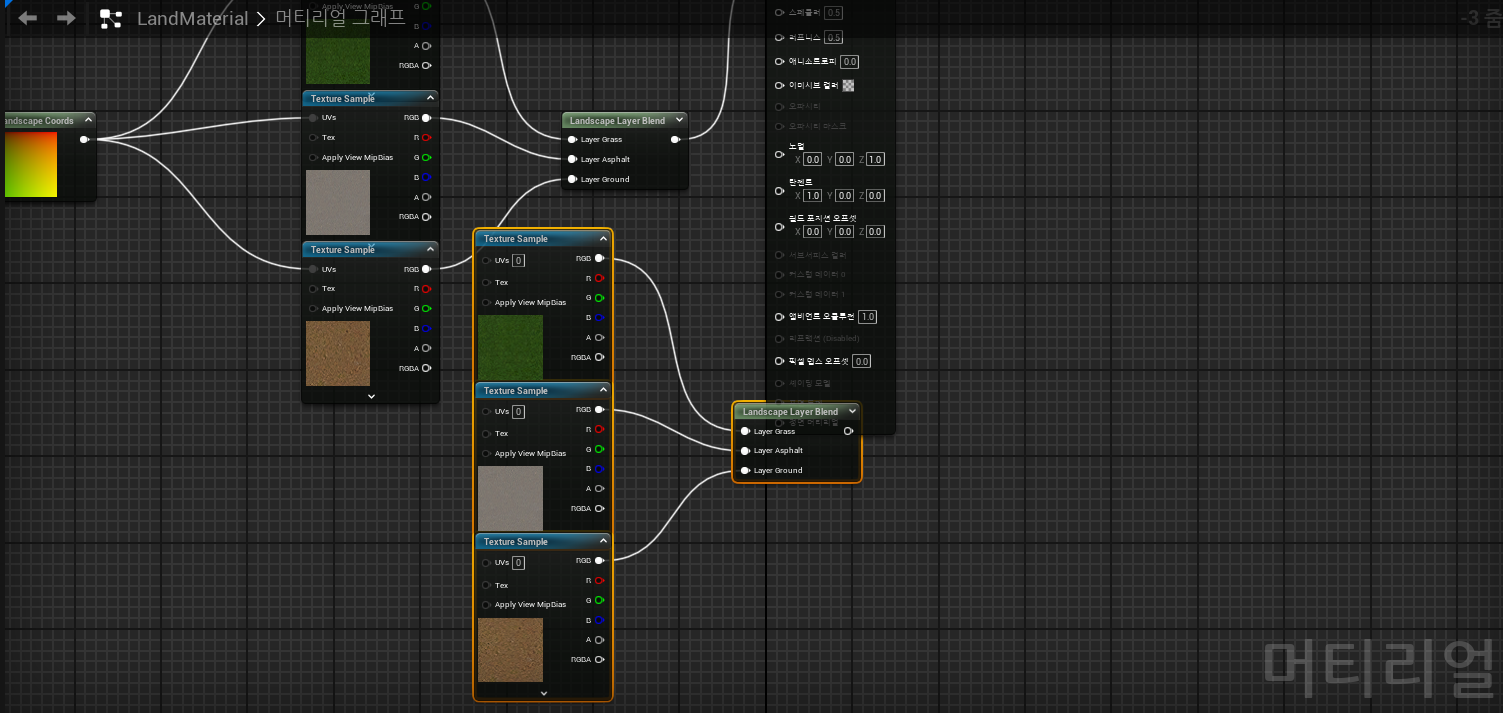Go forward with the right arrow button
Image resolution: width=1503 pixels, height=713 pixels.
pyautogui.click(x=66, y=18)
